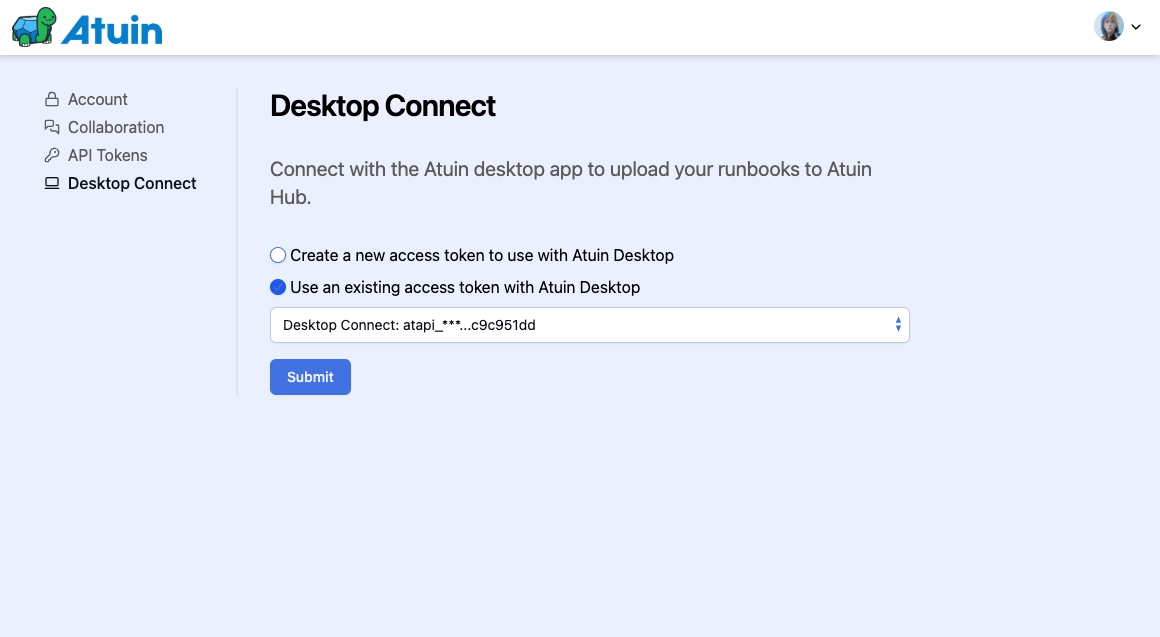Click the Desktop Connect page heading
The width and height of the screenshot is (1160, 637).
click(382, 106)
